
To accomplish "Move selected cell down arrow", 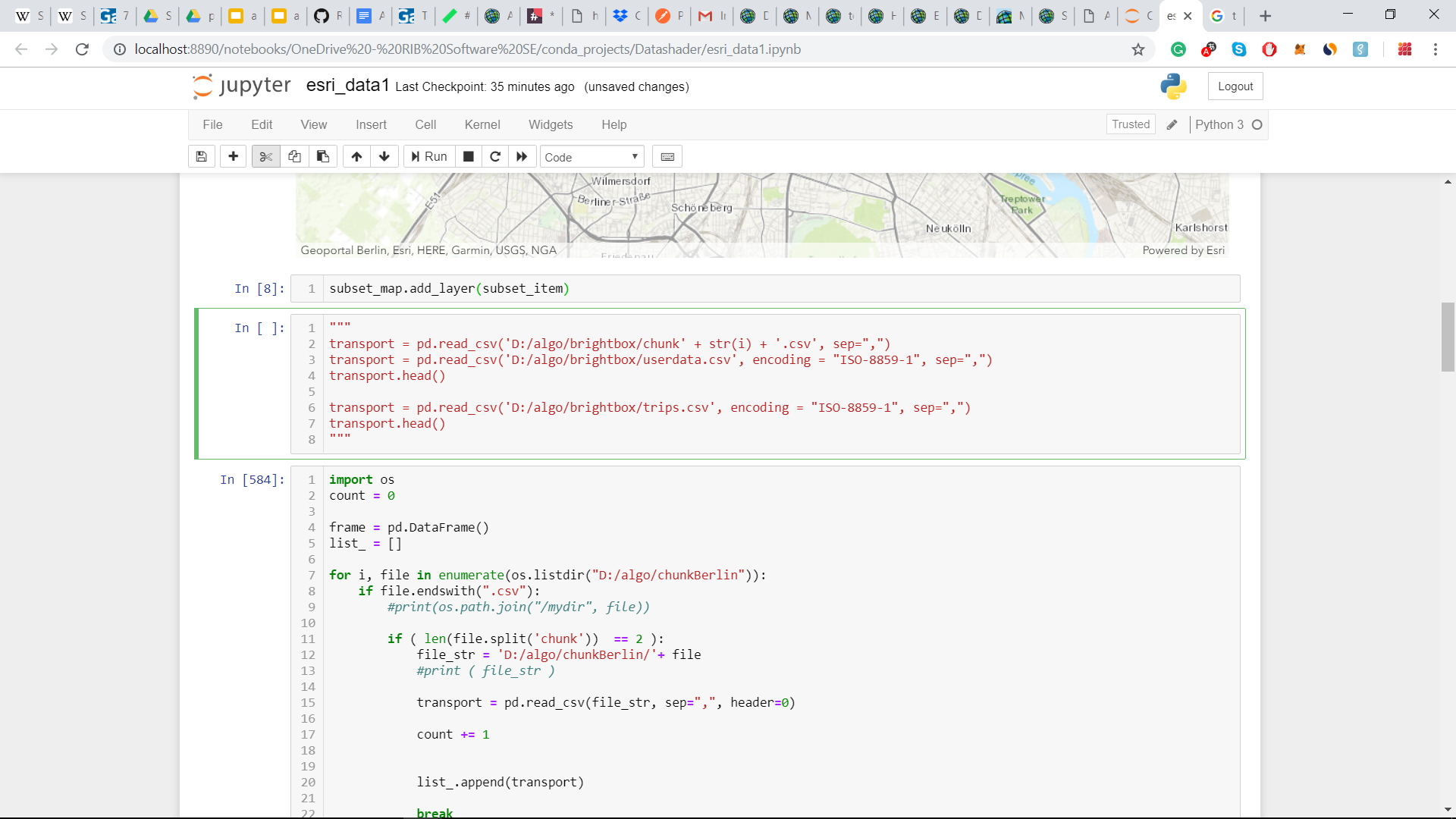I will (x=384, y=156).
